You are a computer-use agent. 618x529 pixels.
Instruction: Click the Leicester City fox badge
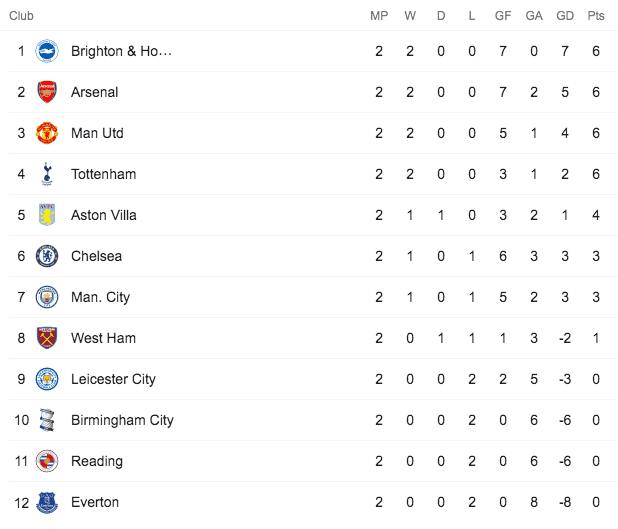[47, 379]
